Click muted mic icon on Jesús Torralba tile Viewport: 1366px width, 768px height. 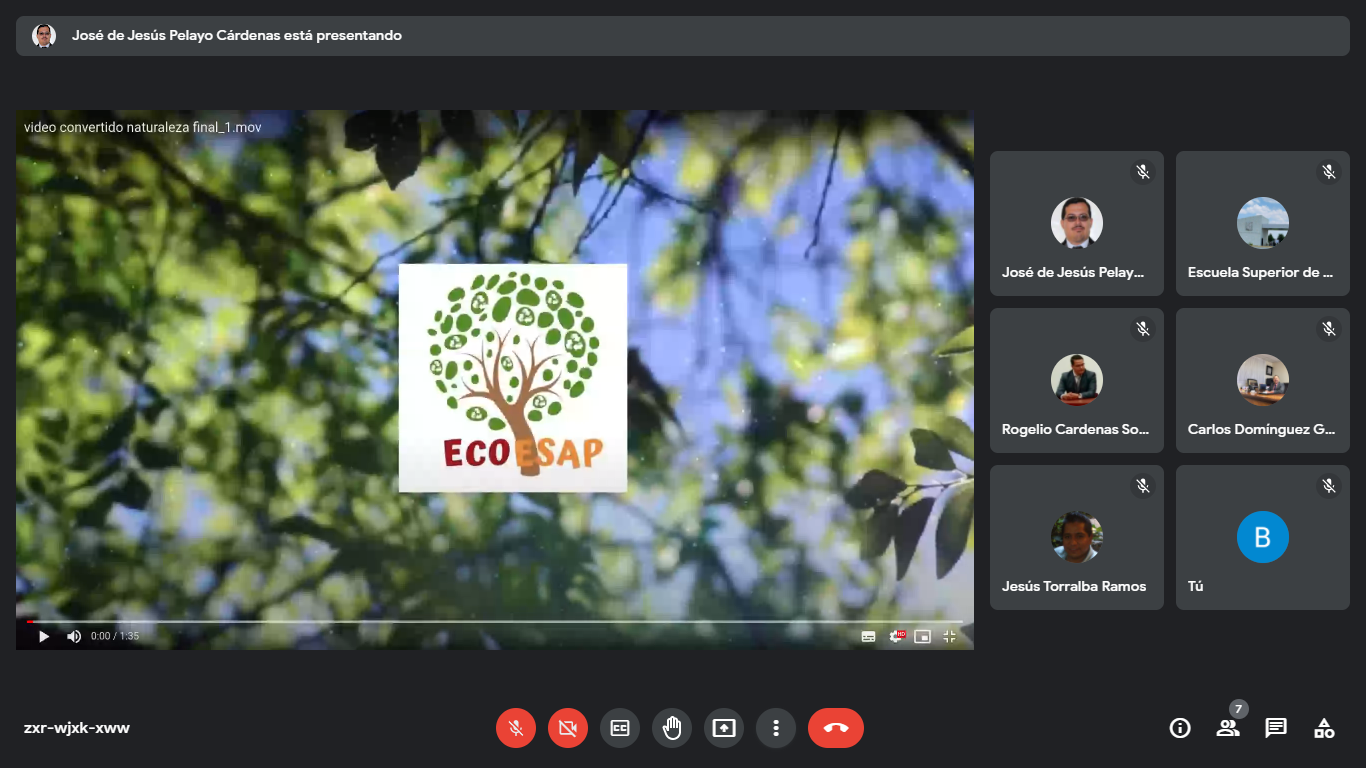tap(1143, 486)
